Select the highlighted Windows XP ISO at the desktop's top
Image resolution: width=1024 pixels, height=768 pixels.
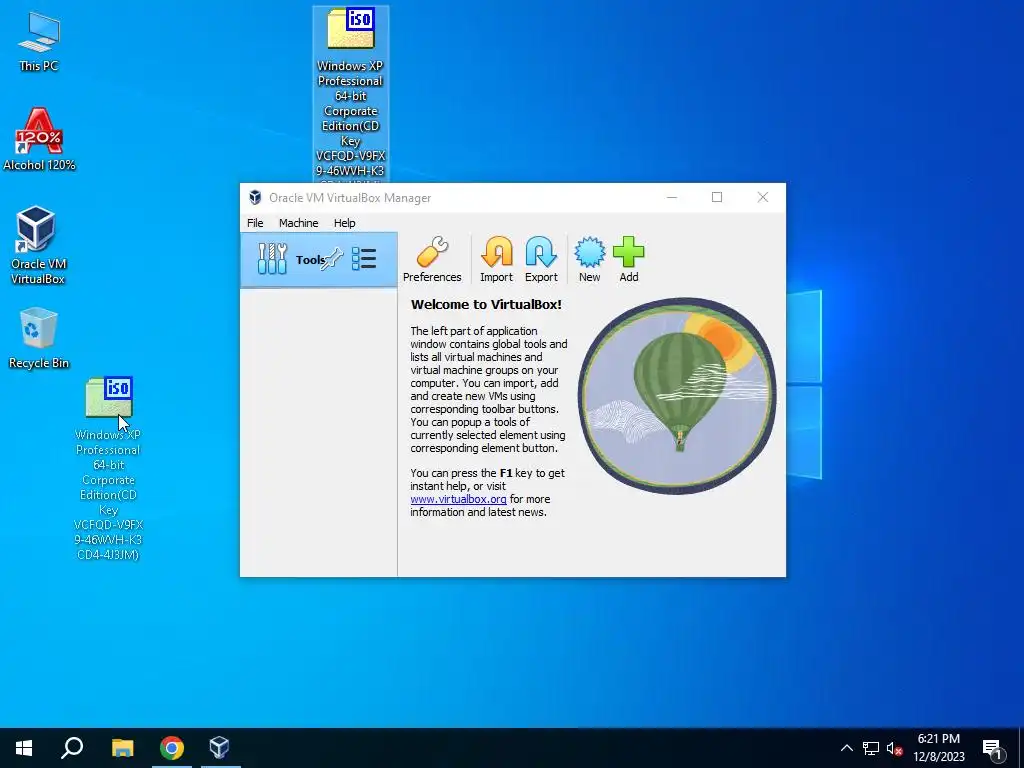point(351,93)
